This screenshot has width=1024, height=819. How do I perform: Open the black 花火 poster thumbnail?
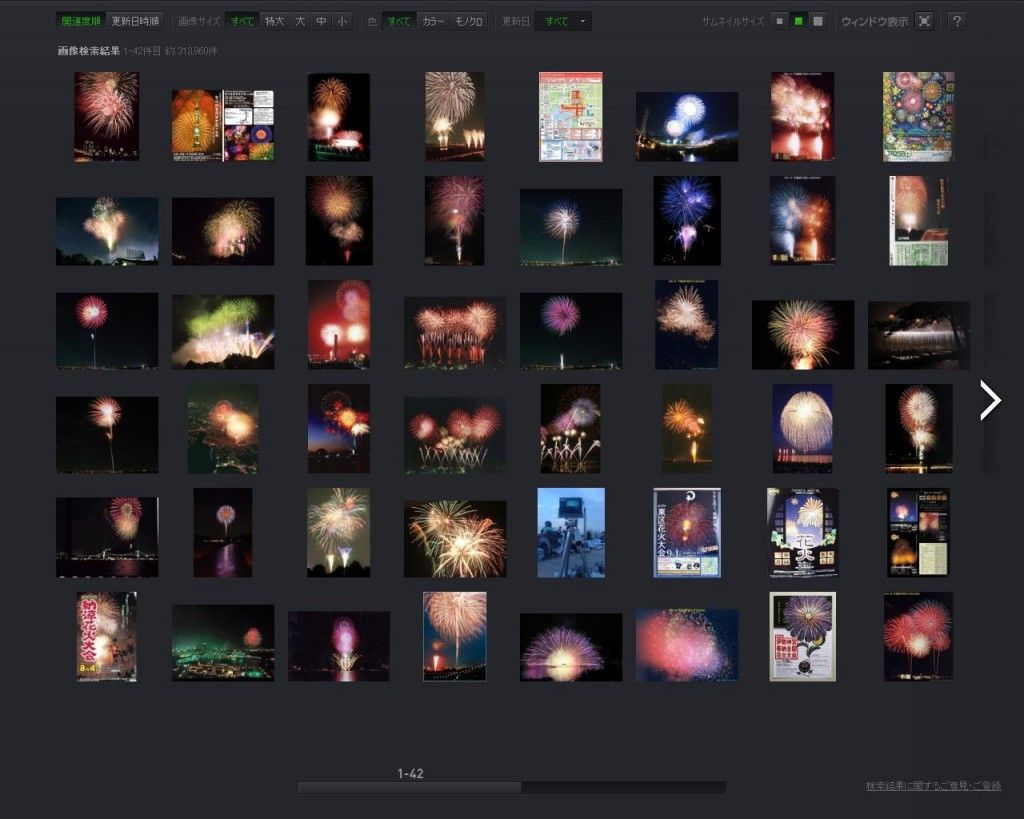tap(803, 533)
